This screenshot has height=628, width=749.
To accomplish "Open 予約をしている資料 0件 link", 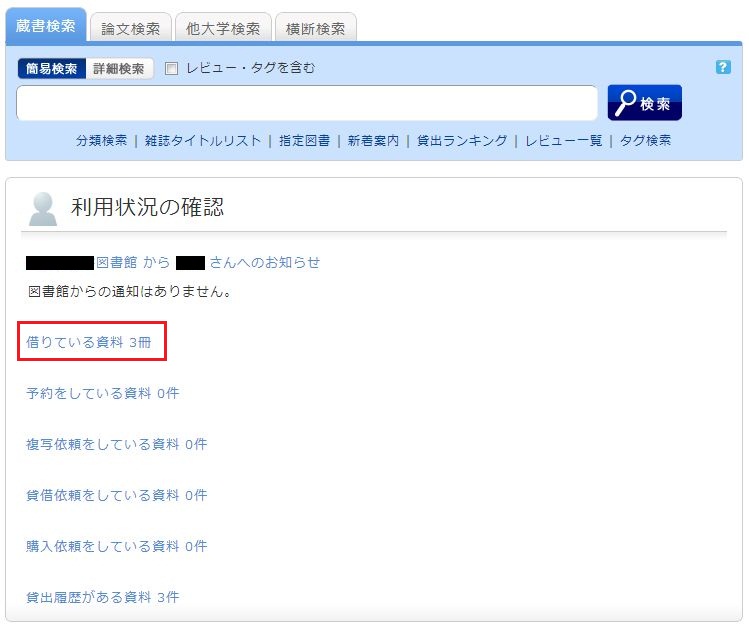I will 102,393.
